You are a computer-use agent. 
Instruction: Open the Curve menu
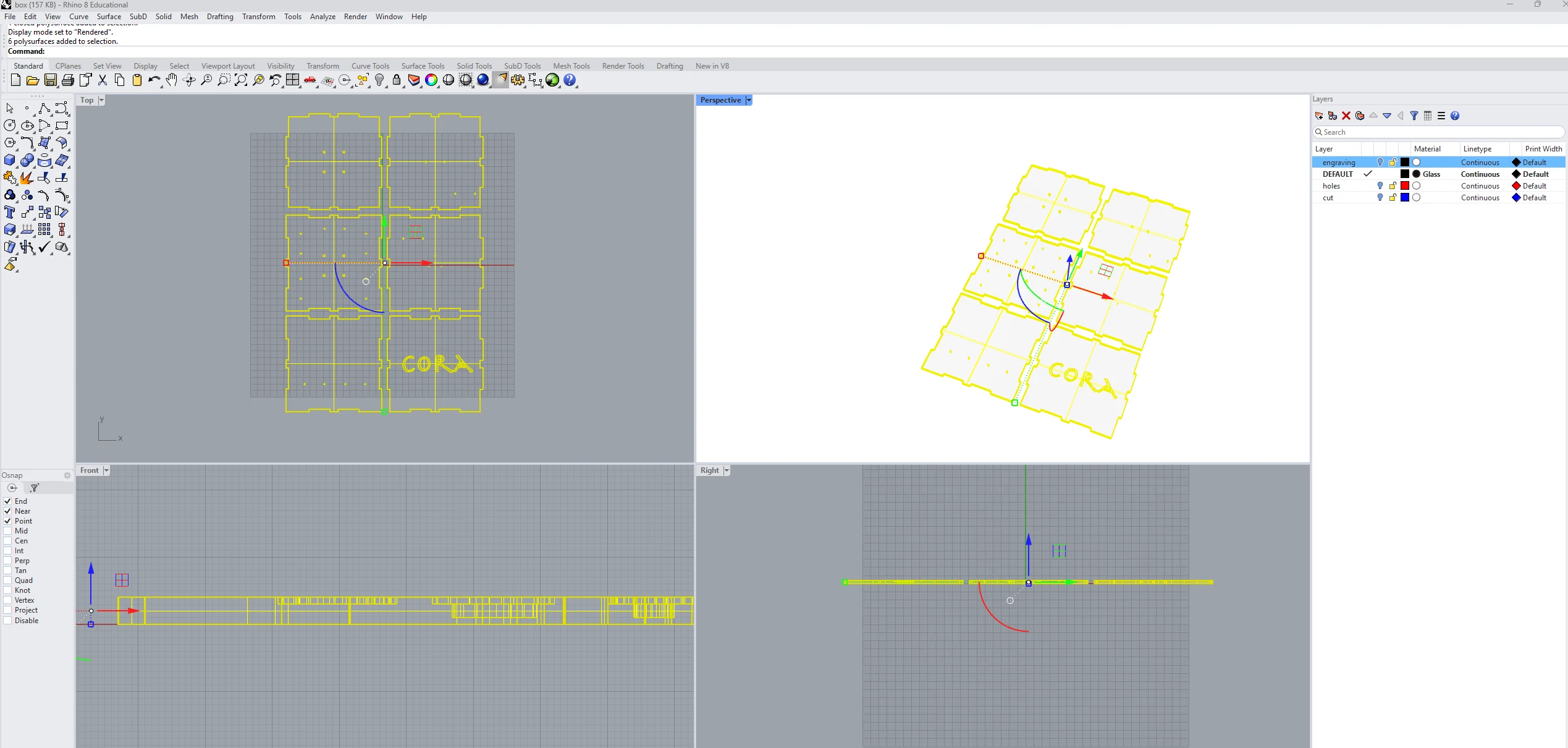(x=78, y=17)
